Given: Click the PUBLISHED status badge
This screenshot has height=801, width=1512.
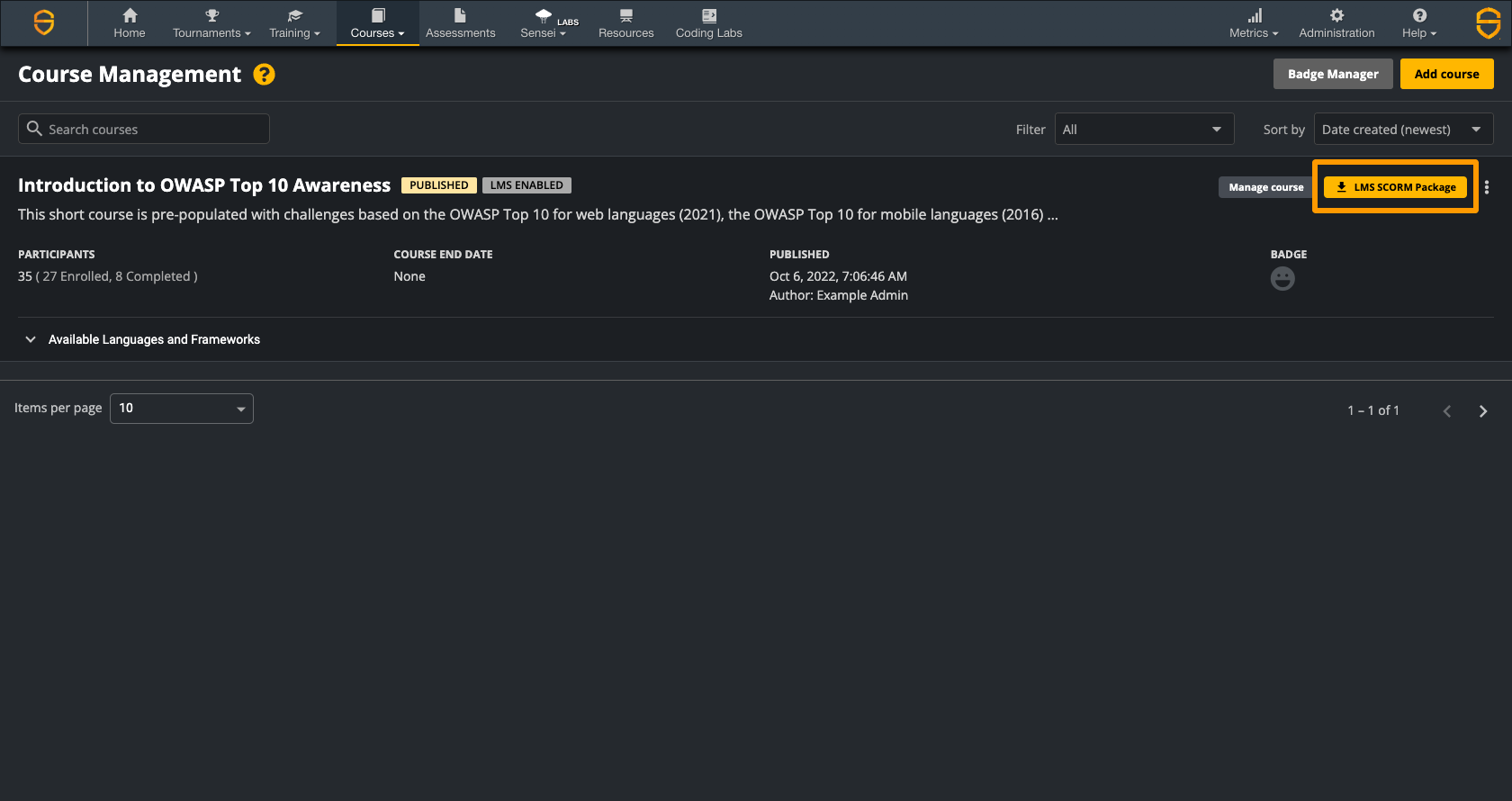Looking at the screenshot, I should (439, 185).
